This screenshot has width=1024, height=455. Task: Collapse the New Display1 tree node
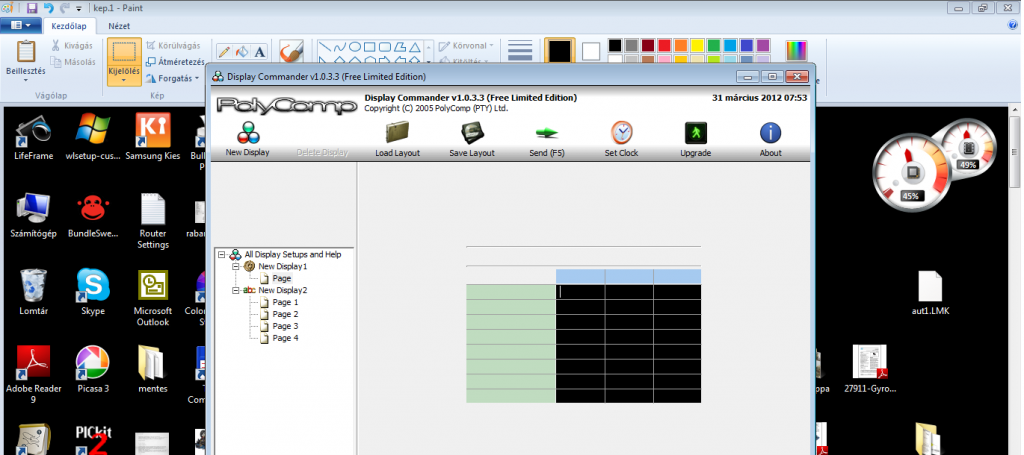pyautogui.click(x=236, y=266)
